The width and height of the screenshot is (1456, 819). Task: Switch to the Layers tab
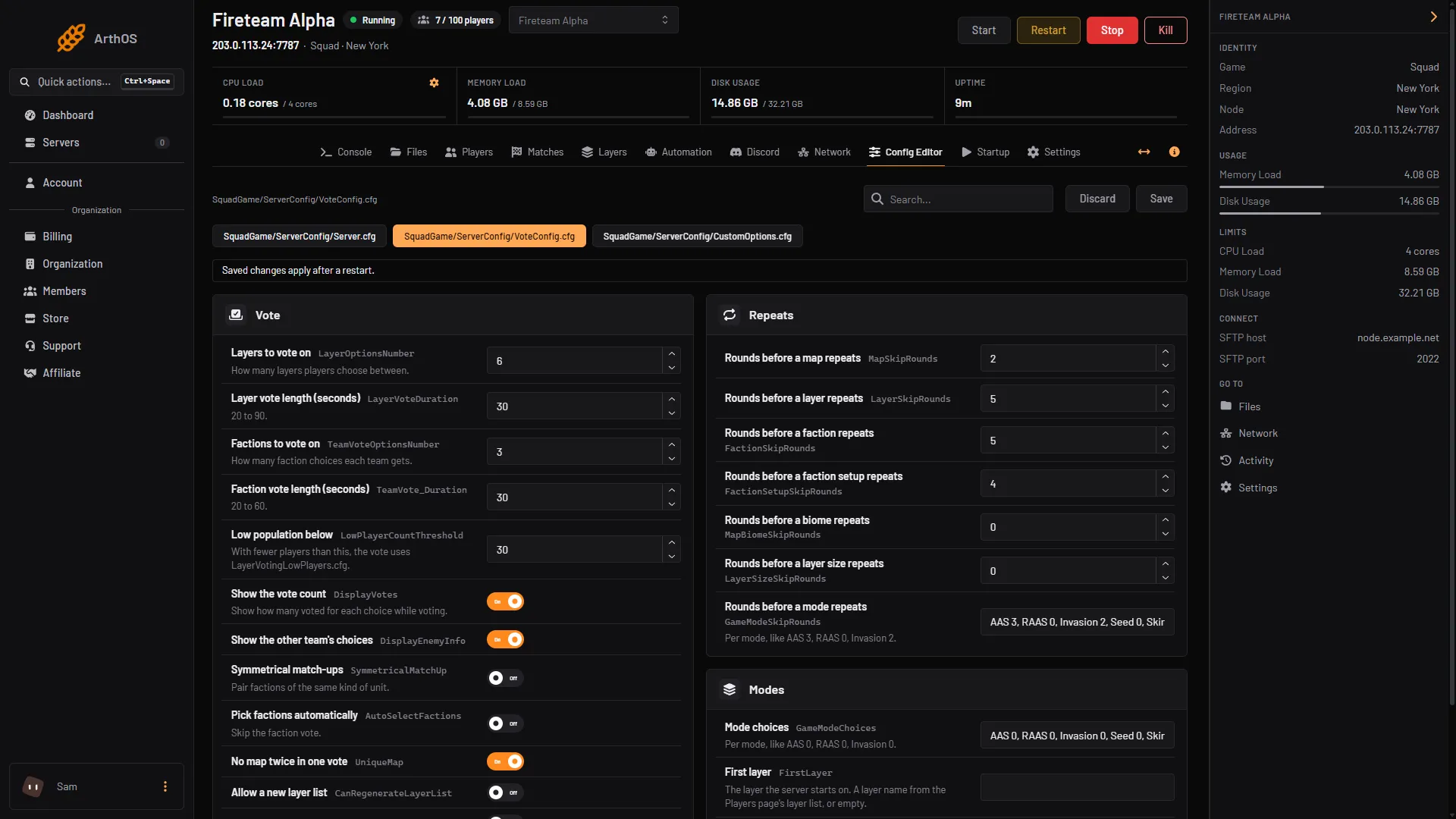604,152
